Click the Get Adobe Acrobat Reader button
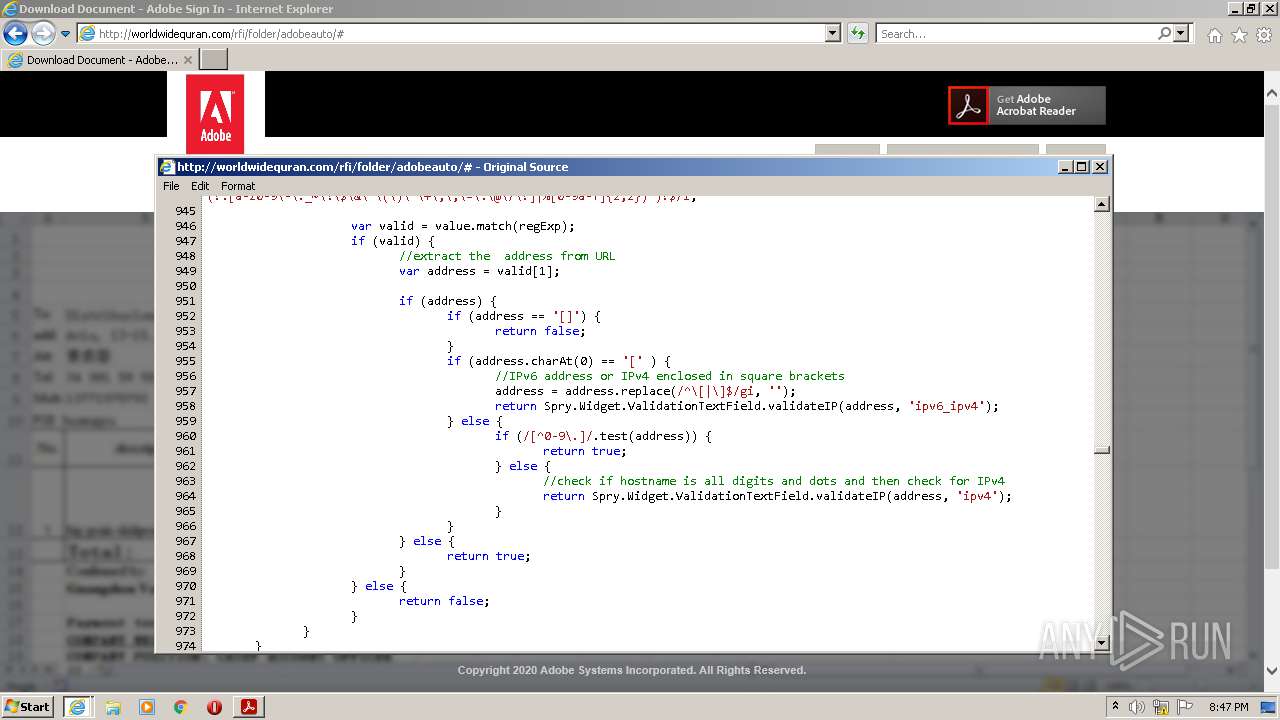Screen dimensions: 1280x720 (1027, 105)
